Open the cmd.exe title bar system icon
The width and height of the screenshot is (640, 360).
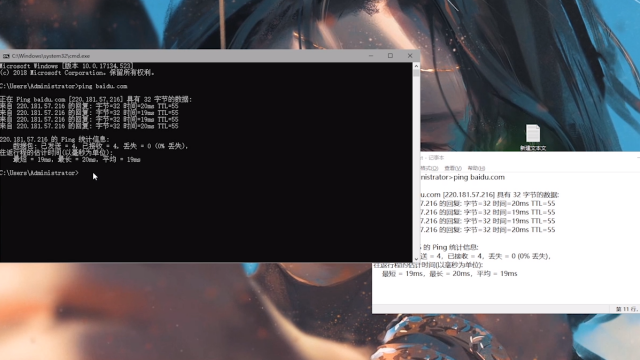(6, 56)
